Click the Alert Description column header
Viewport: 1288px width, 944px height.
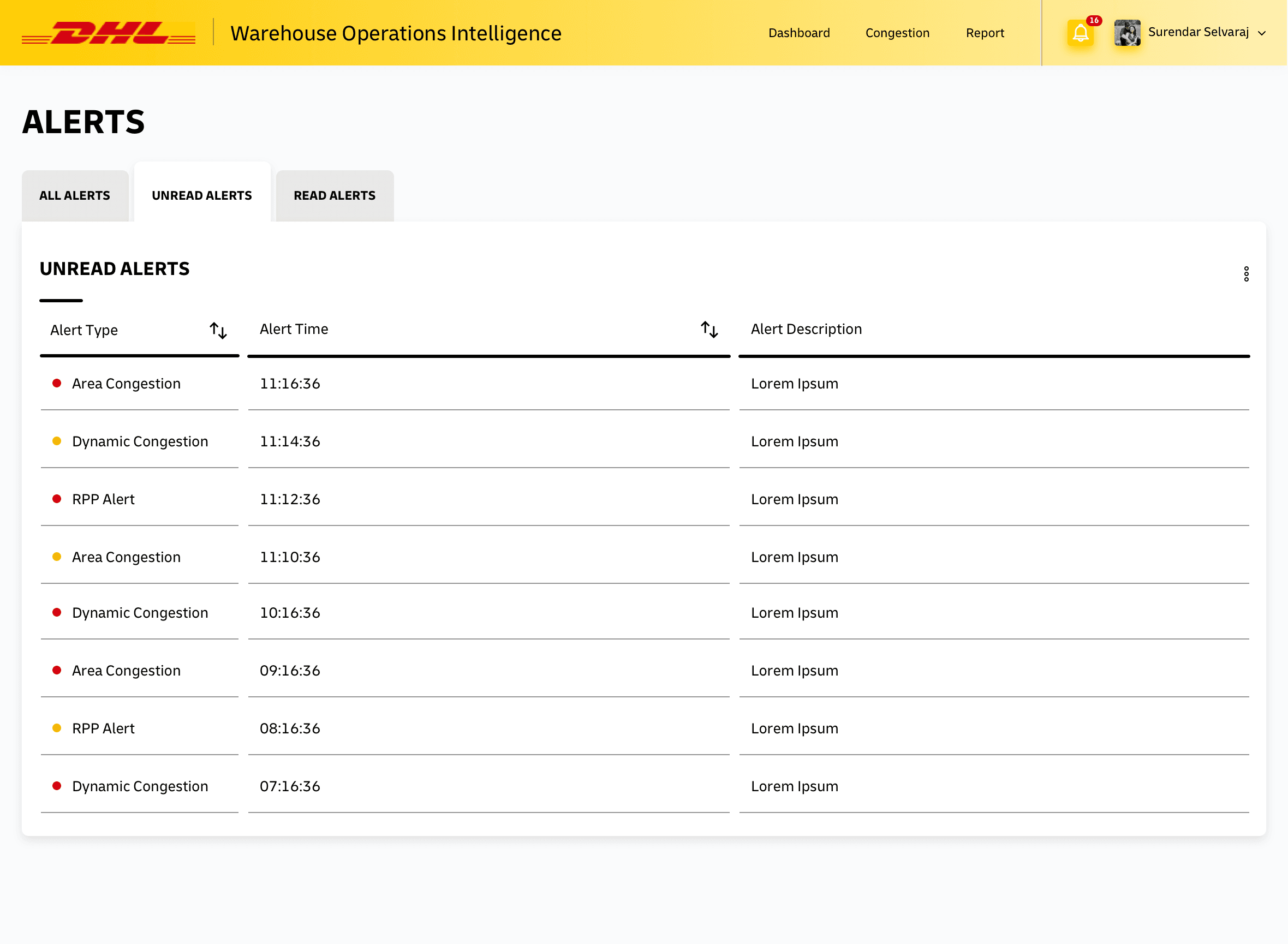pyautogui.click(x=806, y=329)
